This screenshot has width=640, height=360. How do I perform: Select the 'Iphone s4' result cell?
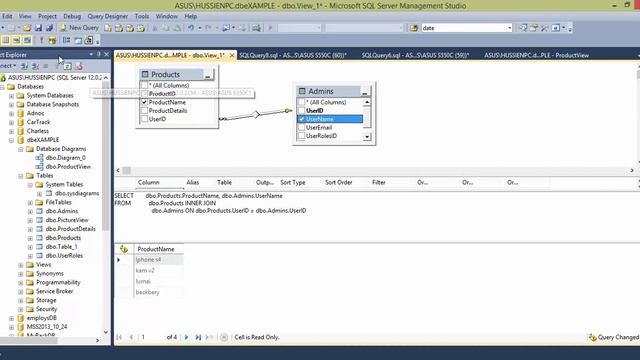159,260
